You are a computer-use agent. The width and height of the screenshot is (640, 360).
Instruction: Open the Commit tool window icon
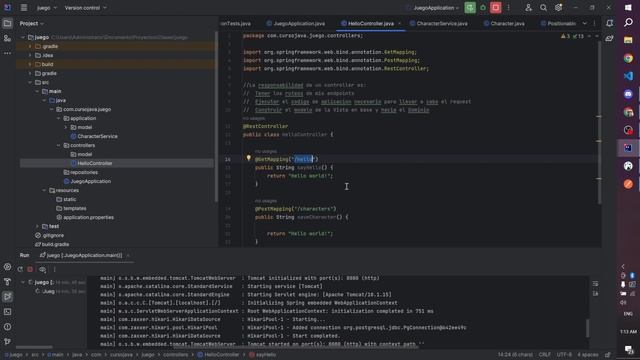tap(7, 38)
